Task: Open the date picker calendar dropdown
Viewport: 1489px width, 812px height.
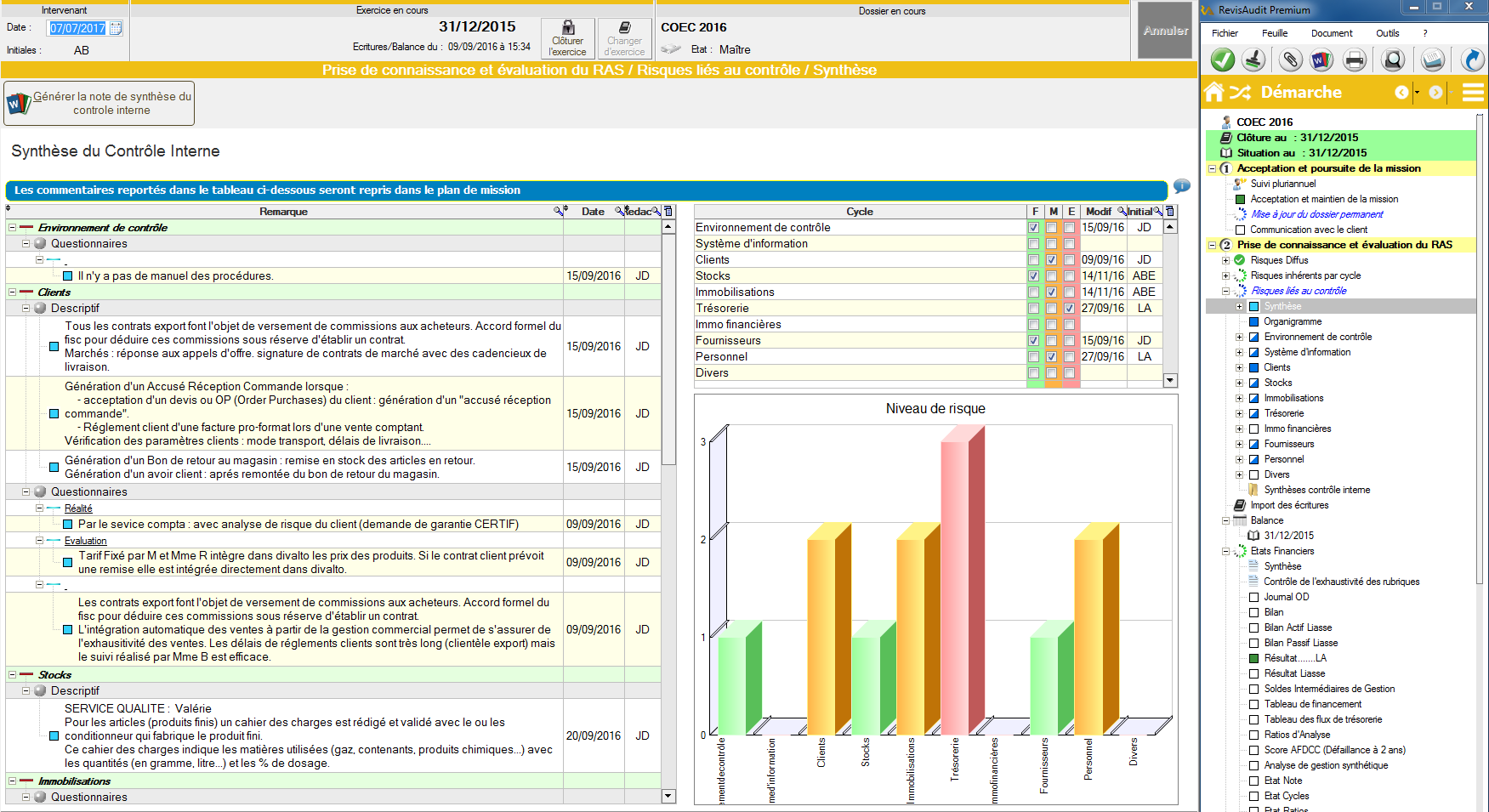Action: pyautogui.click(x=117, y=28)
